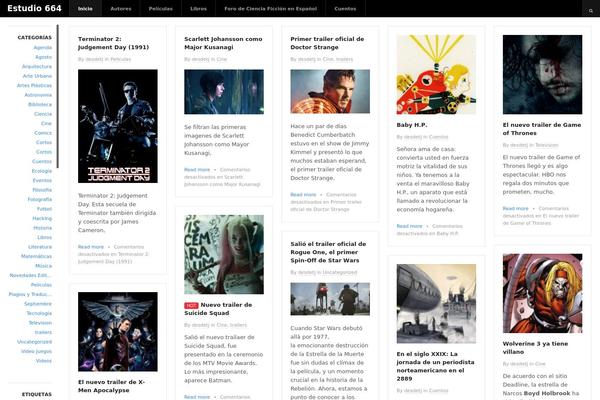Select the Videos category
Screen dimensions: 600x400
[x=44, y=361]
